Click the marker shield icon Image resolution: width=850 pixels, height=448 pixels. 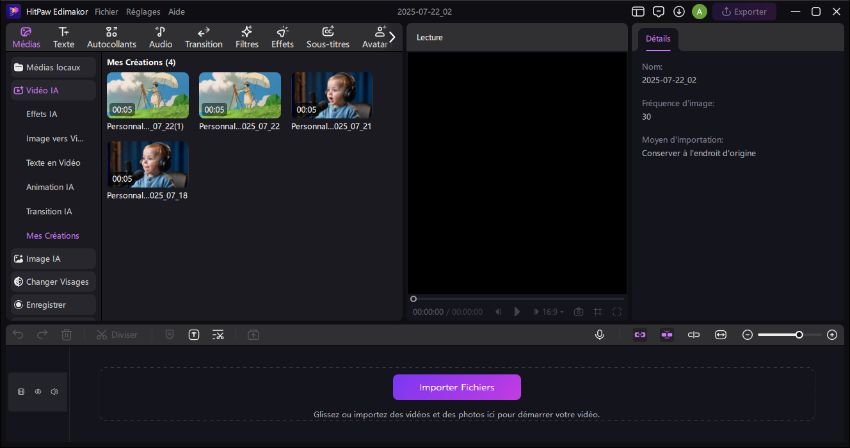(x=170, y=335)
